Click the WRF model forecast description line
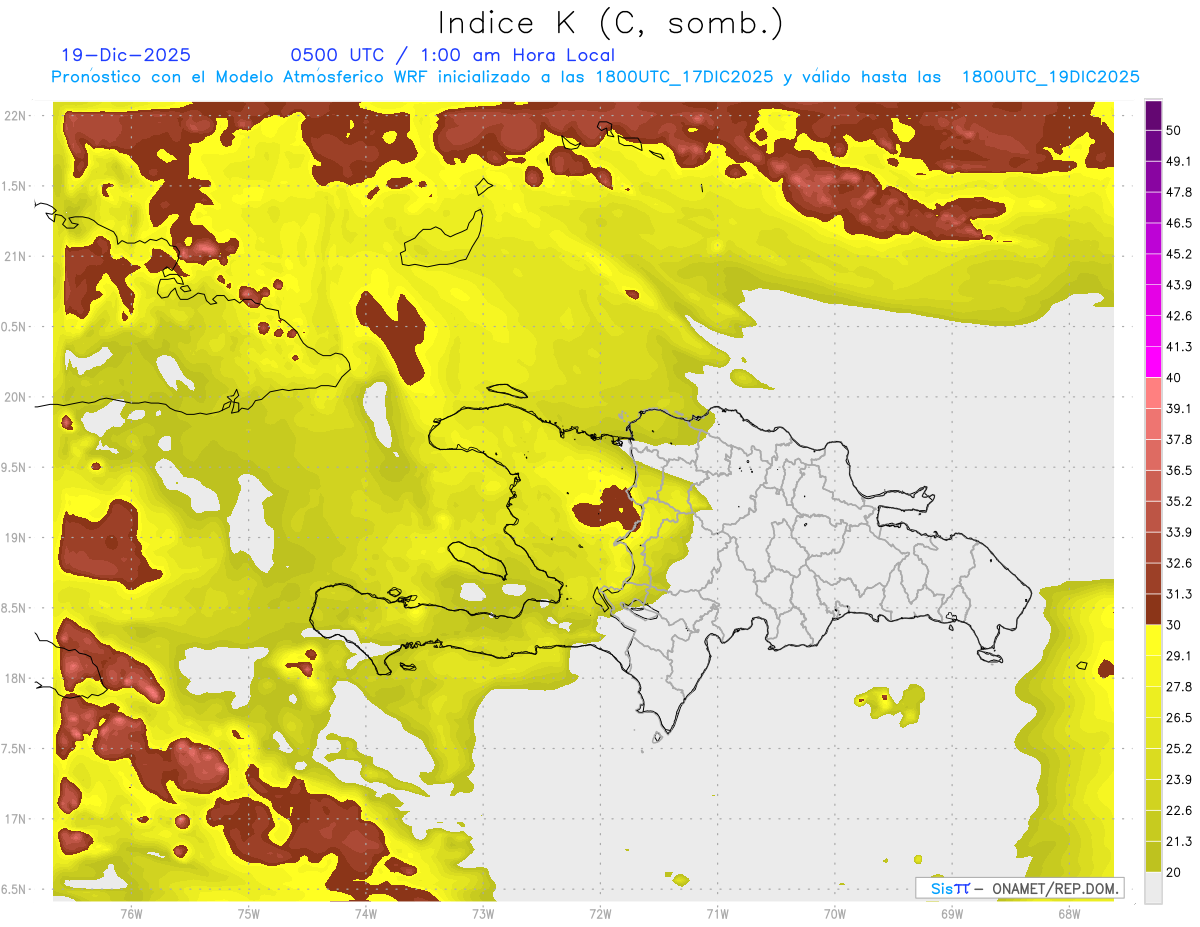Screen dimensions: 1200x927 pos(595,77)
